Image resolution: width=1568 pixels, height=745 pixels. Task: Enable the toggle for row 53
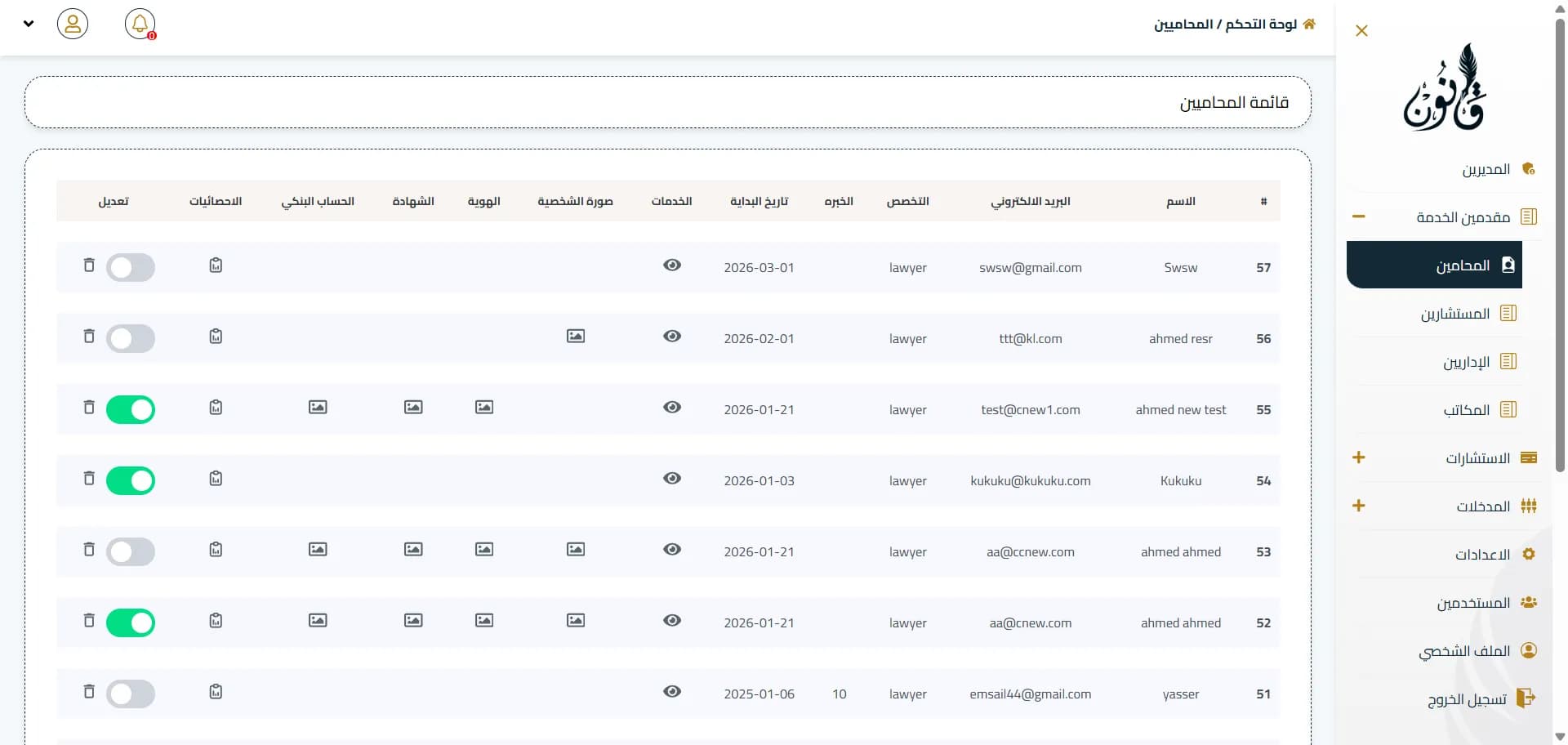click(x=131, y=551)
